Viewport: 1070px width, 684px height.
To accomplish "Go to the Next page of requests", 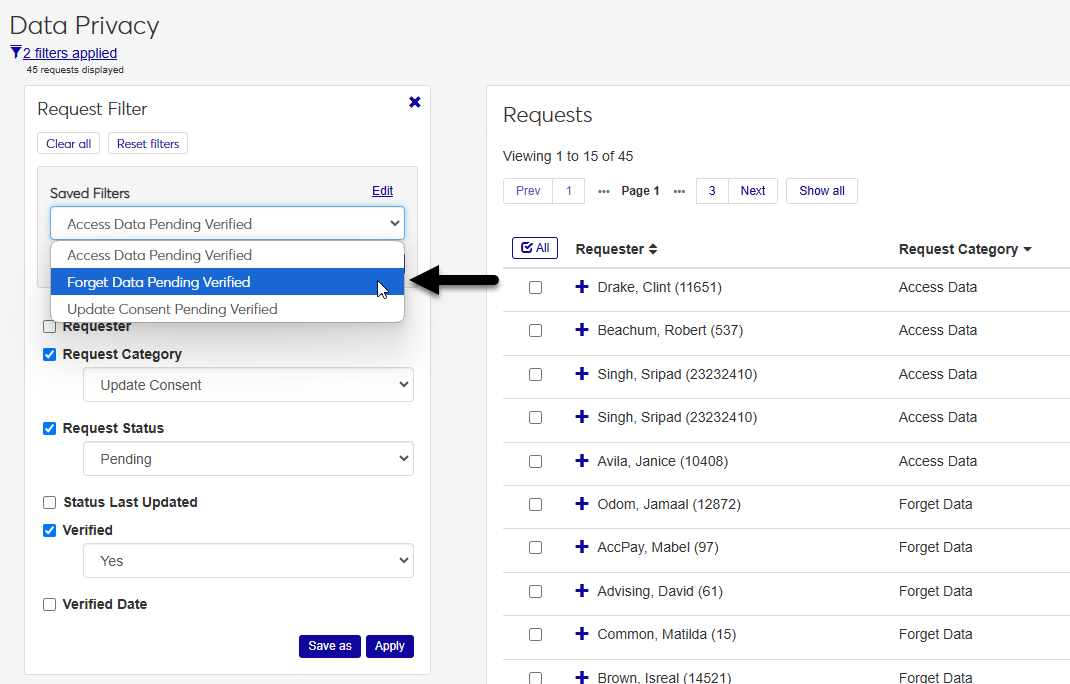I will click(752, 191).
